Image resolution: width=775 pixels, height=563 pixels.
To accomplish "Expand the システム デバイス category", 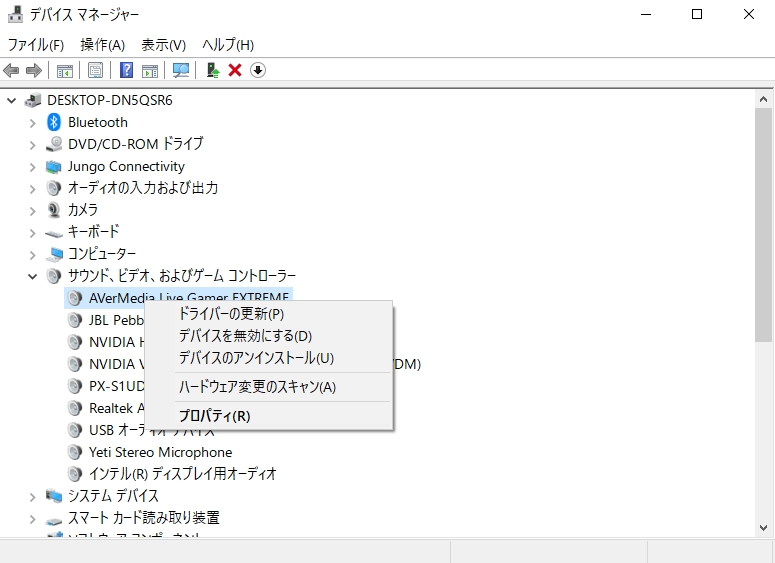I will [x=33, y=497].
